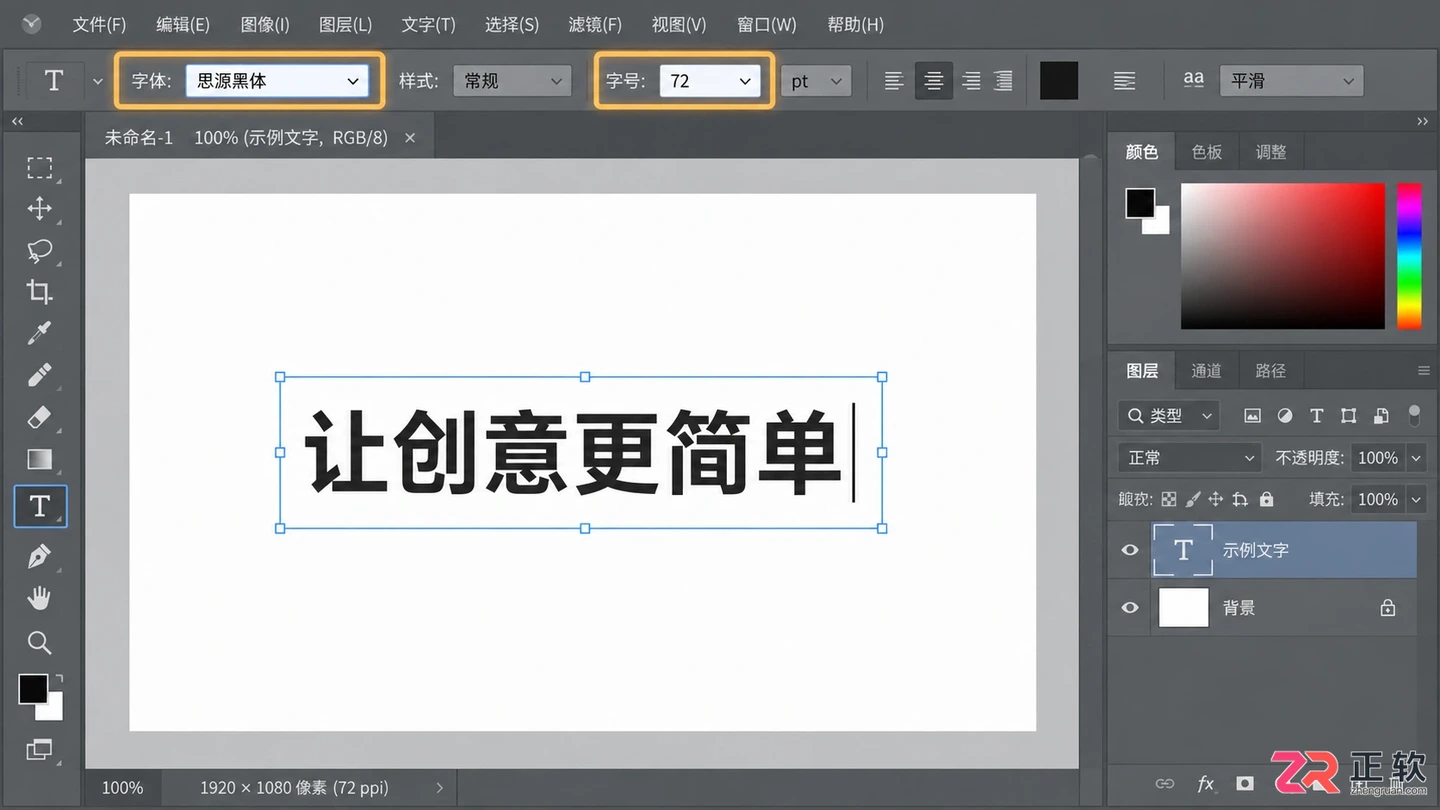Center align the text
1440x810 pixels.
coord(933,81)
